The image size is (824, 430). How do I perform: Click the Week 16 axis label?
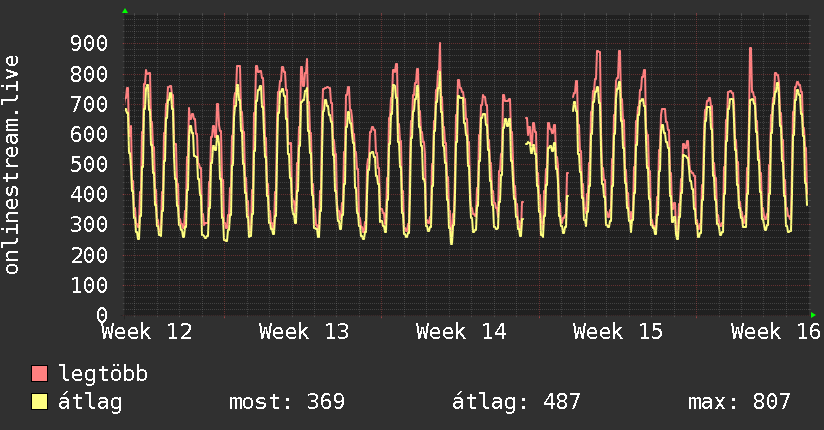[x=776, y=332]
